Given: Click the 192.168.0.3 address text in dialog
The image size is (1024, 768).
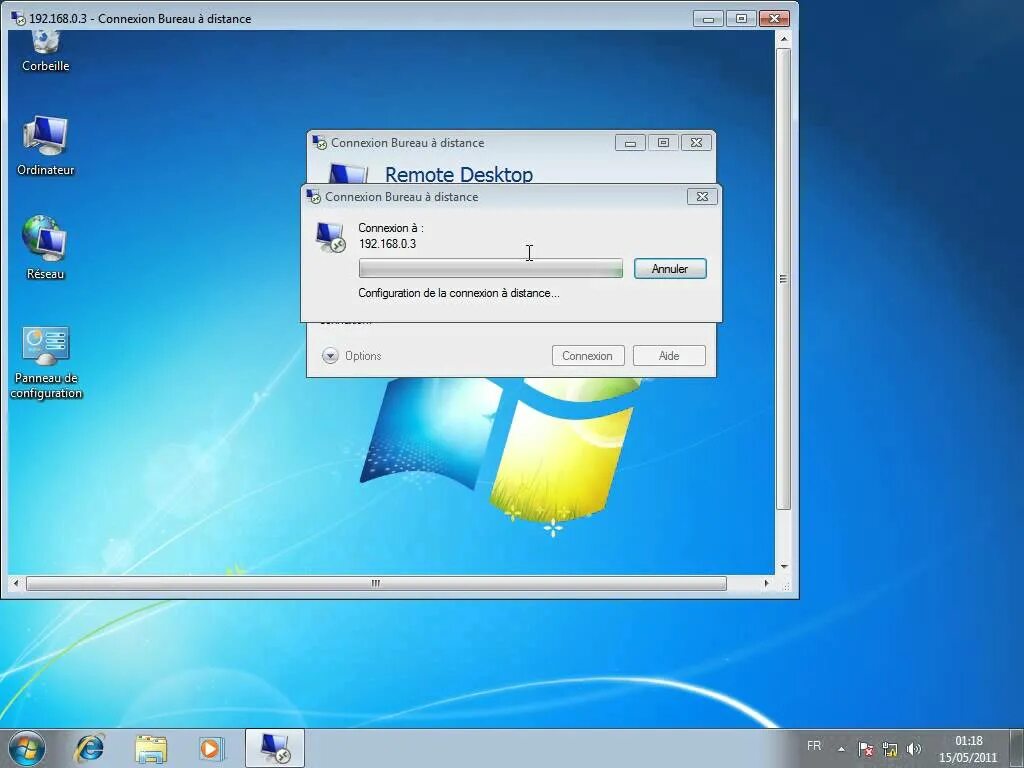Looking at the screenshot, I should coord(387,244).
